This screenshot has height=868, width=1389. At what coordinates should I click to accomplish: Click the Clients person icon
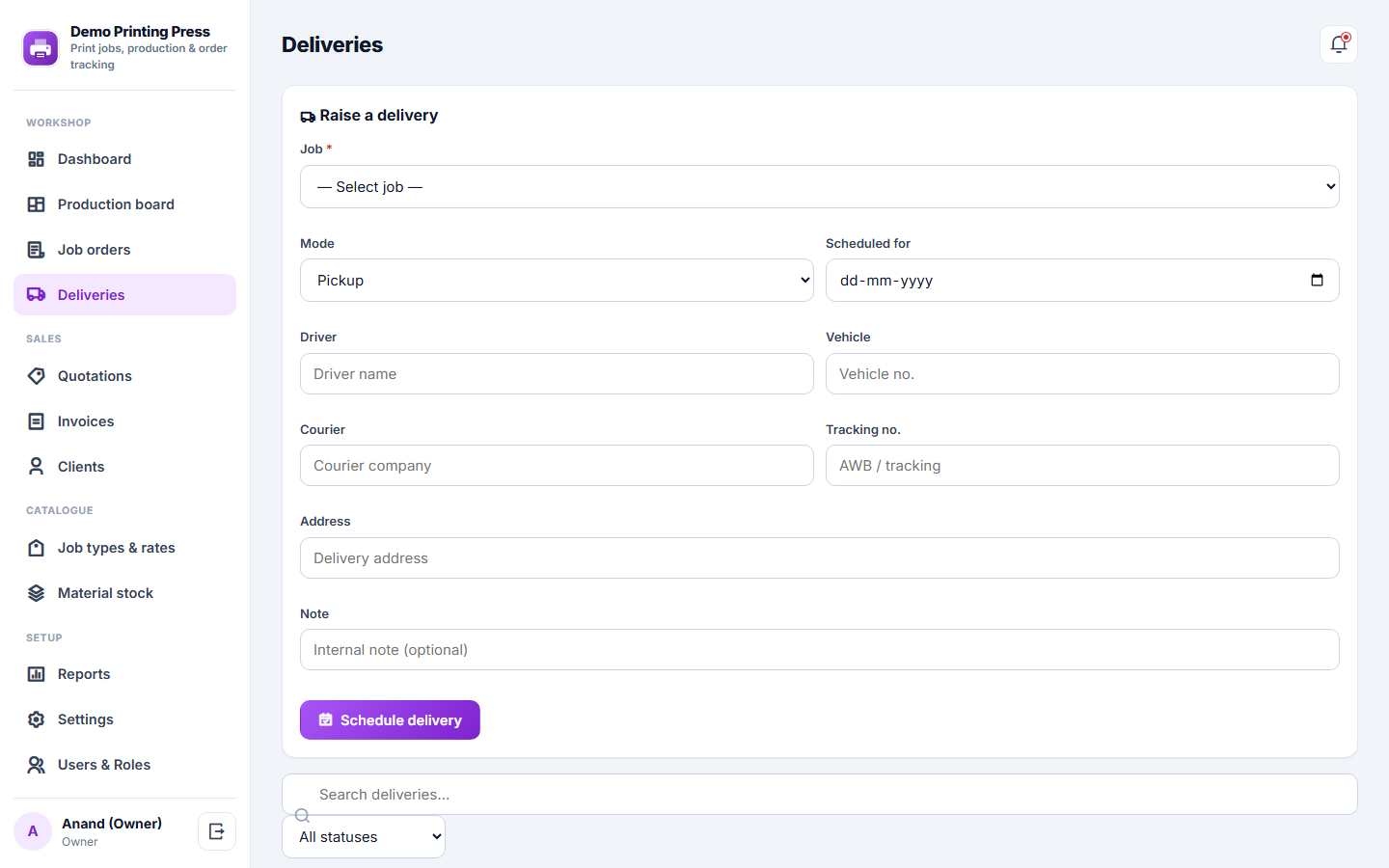[37, 467]
